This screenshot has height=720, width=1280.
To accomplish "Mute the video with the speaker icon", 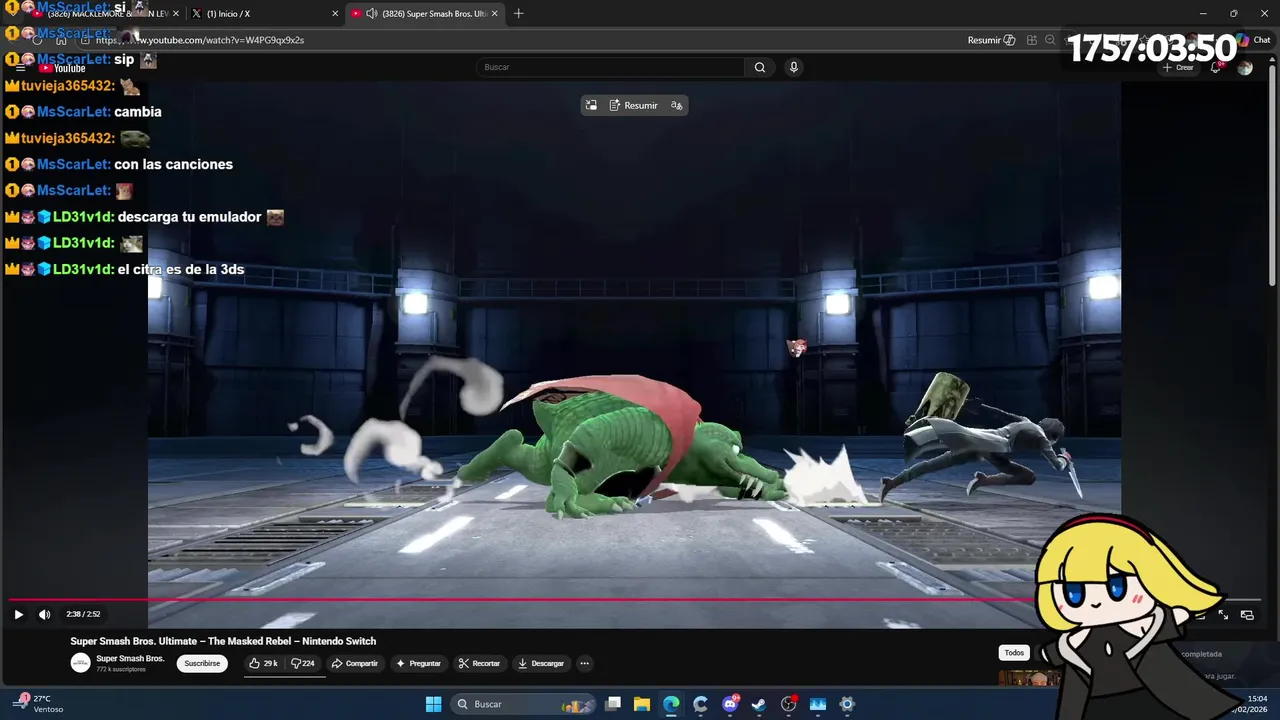I will tap(44, 614).
